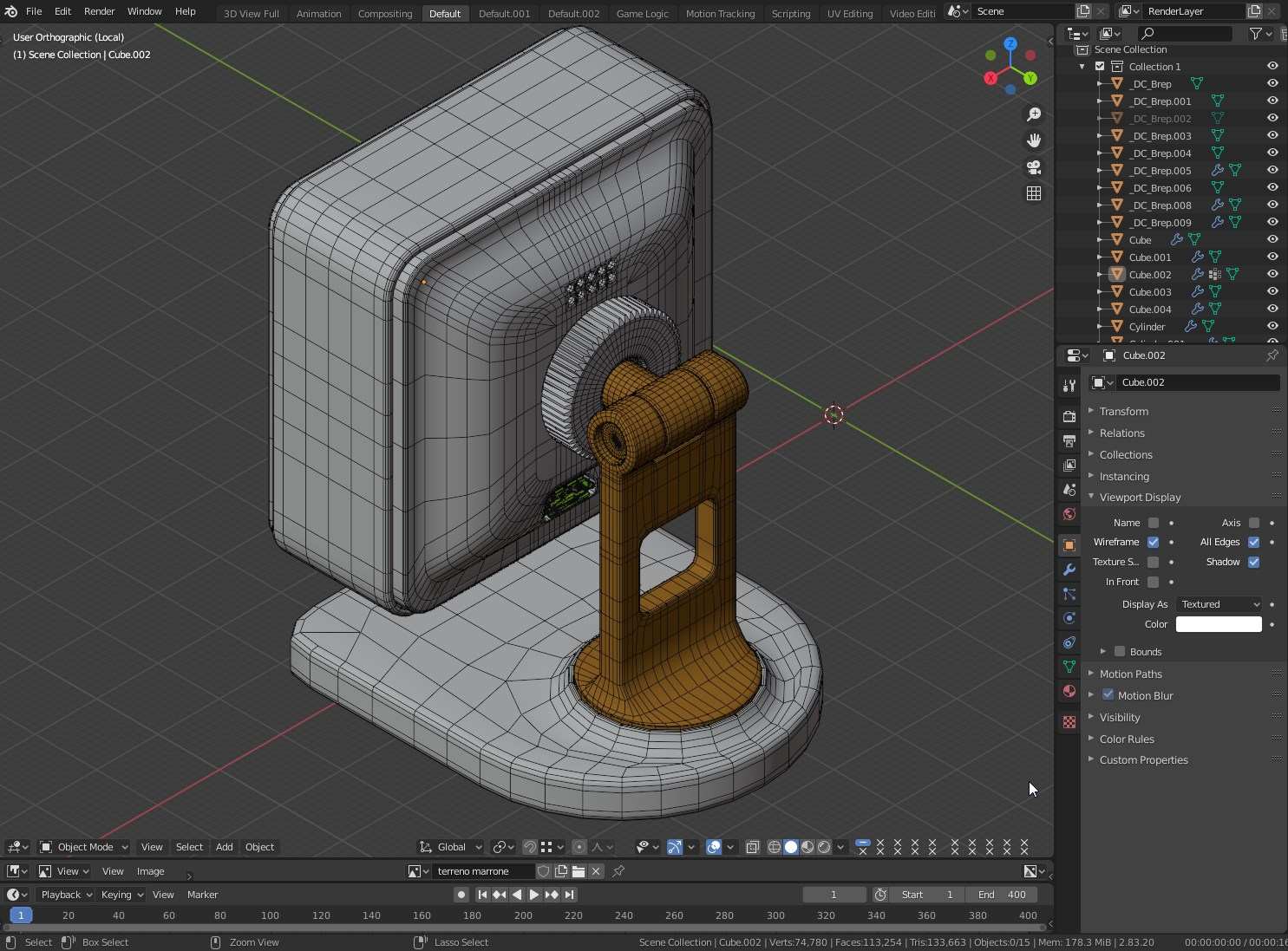Click the white object Color swatch

1219,624
